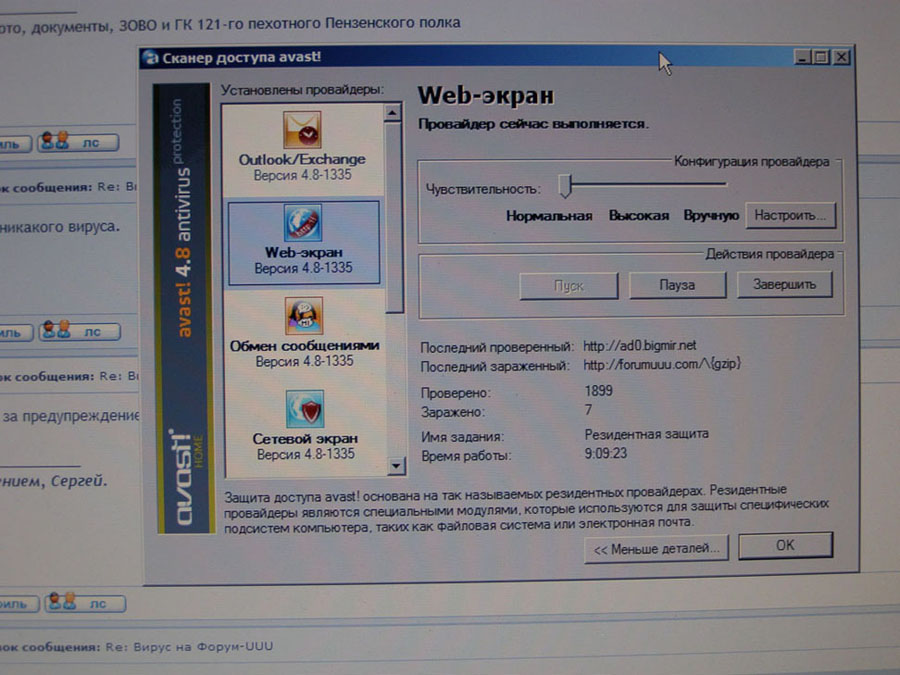Set sensitivity to Нормальная
Image resolution: width=900 pixels, height=675 pixels.
[548, 216]
